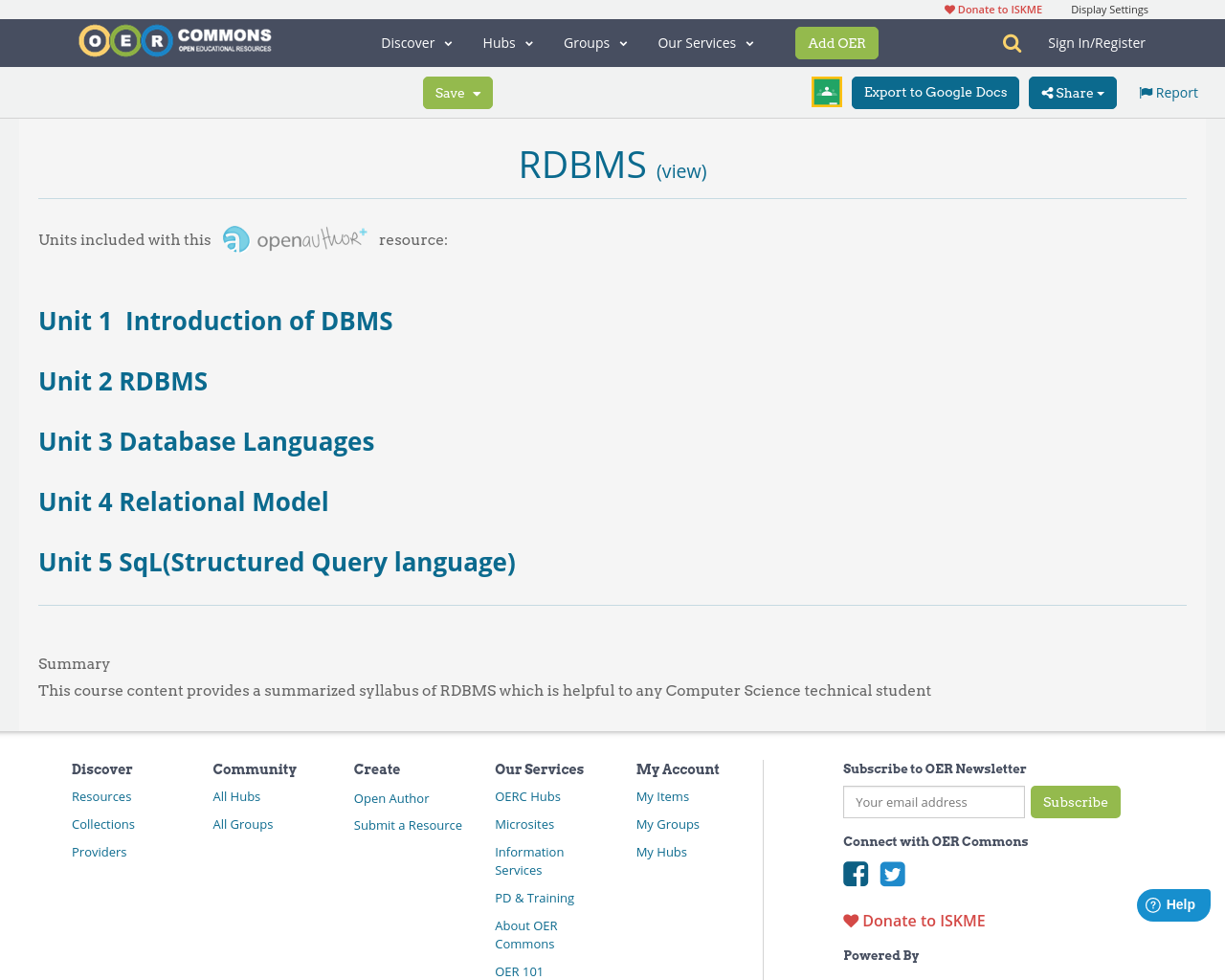Open the Hubs menu
Viewport: 1225px width, 980px height.
507,42
